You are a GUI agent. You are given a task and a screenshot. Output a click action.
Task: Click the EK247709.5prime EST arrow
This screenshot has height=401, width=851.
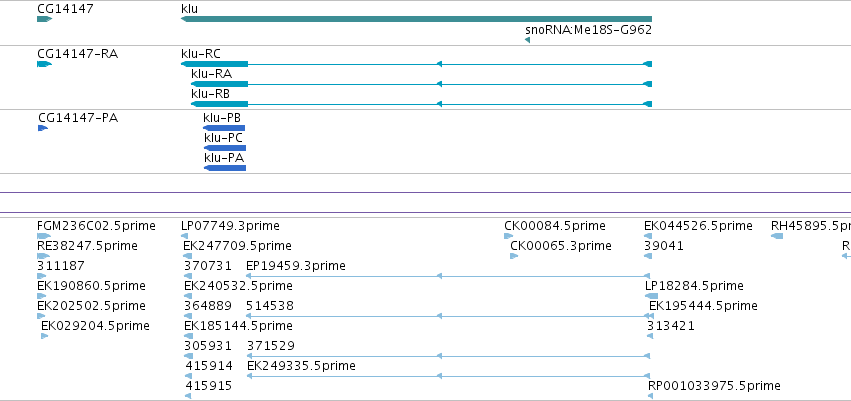point(187,256)
